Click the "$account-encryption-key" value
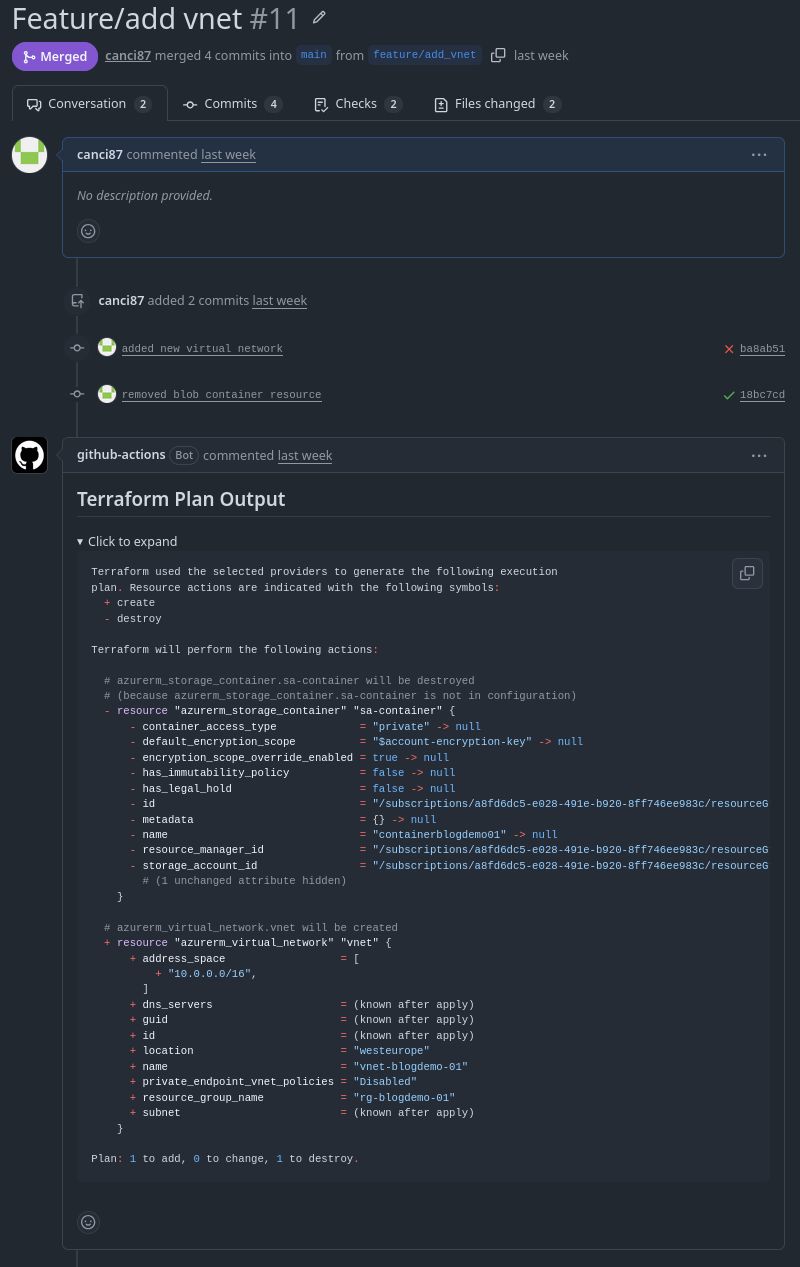This screenshot has height=1267, width=800. coord(453,741)
